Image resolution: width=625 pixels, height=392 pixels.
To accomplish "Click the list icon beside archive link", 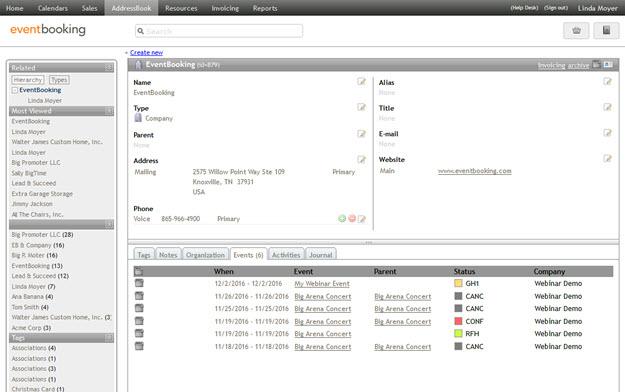I will point(596,65).
